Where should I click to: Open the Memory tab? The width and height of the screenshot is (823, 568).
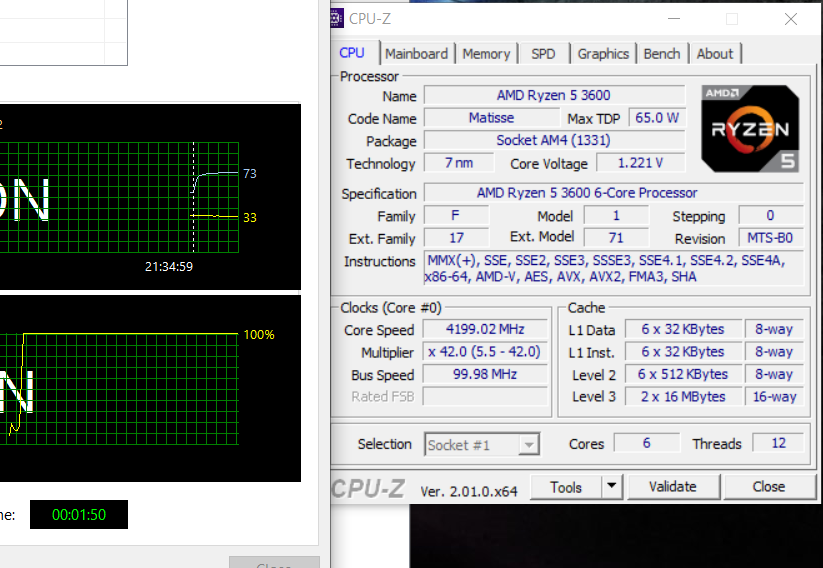tap(486, 54)
